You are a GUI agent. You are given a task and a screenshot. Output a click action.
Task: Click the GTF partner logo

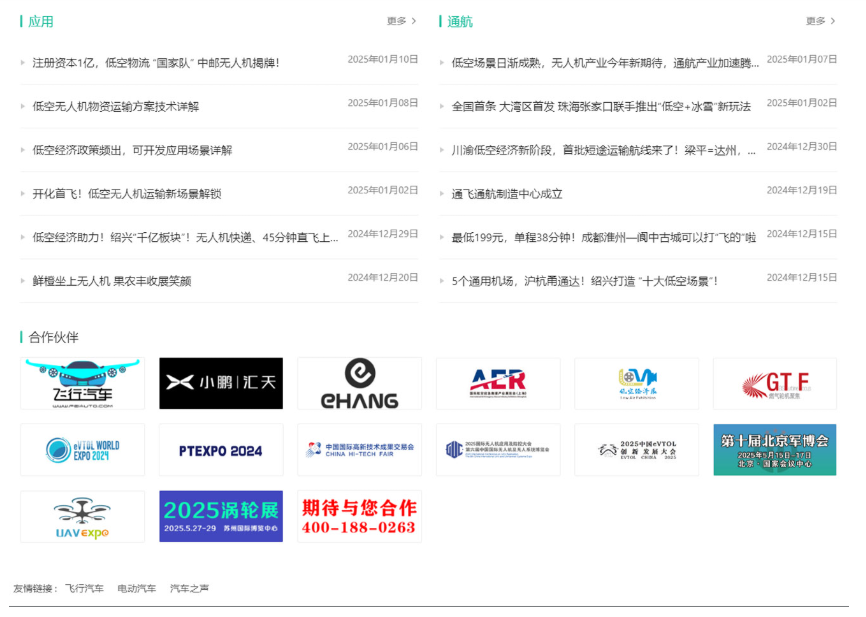coord(775,384)
